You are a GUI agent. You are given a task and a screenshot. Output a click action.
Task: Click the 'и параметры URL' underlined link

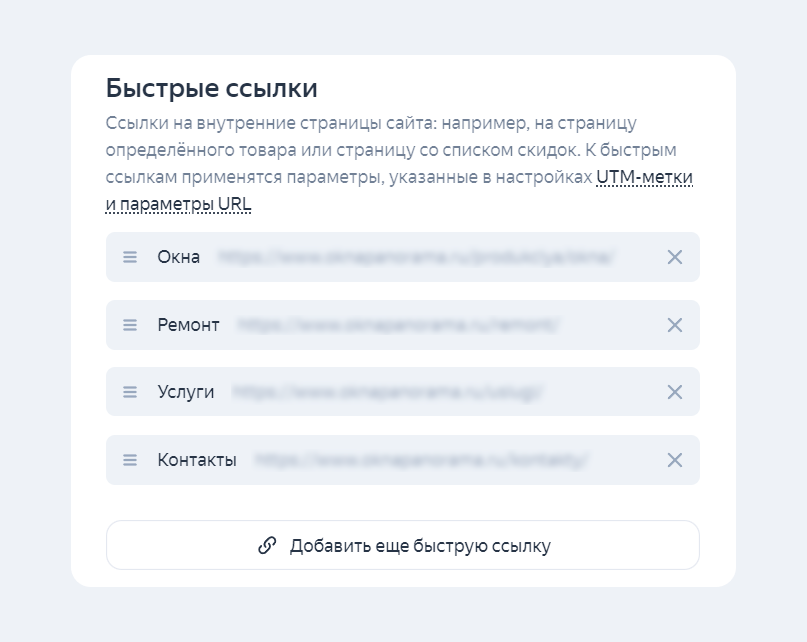[x=179, y=204]
